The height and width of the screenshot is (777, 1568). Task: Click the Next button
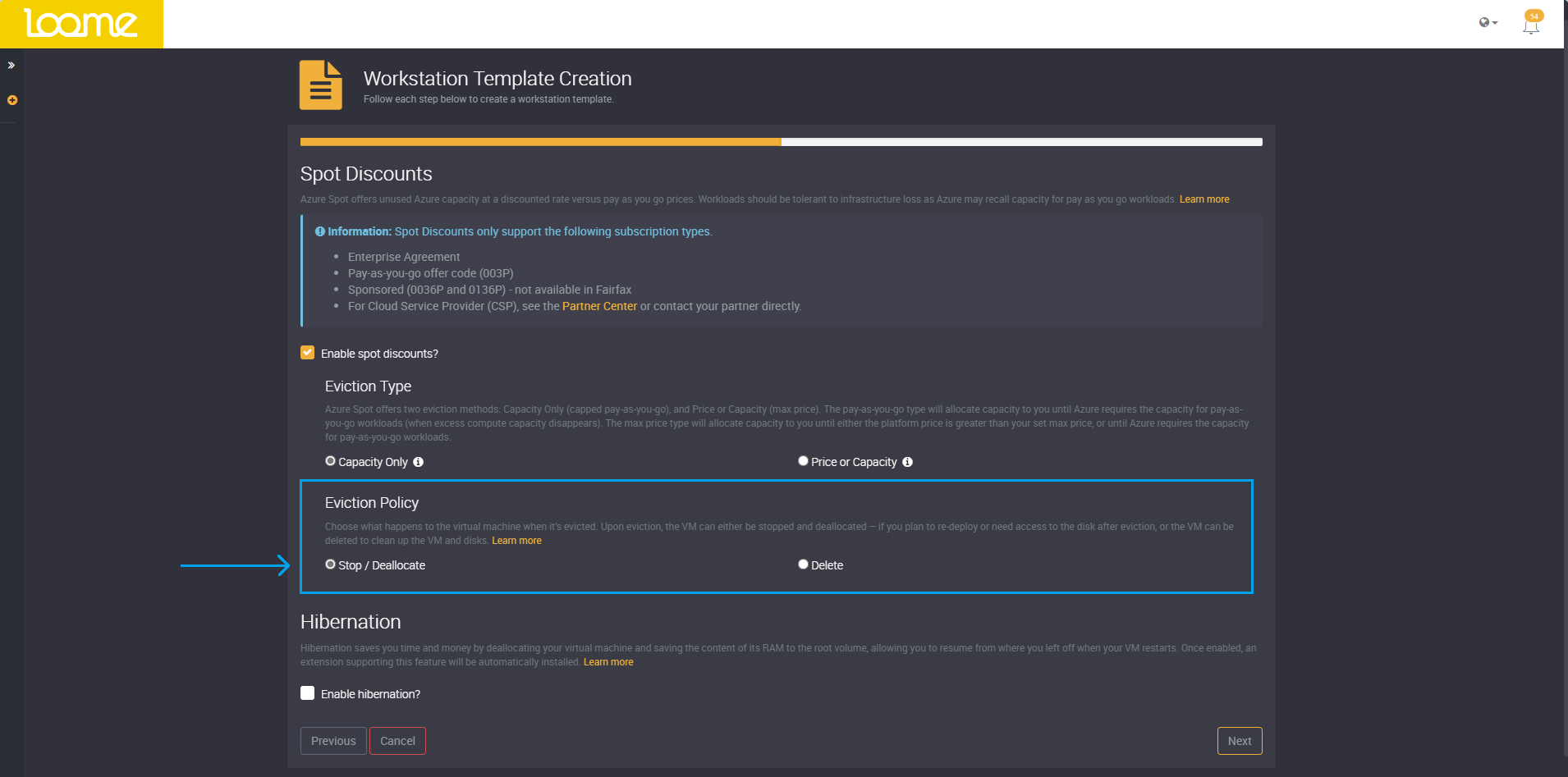[x=1240, y=741]
